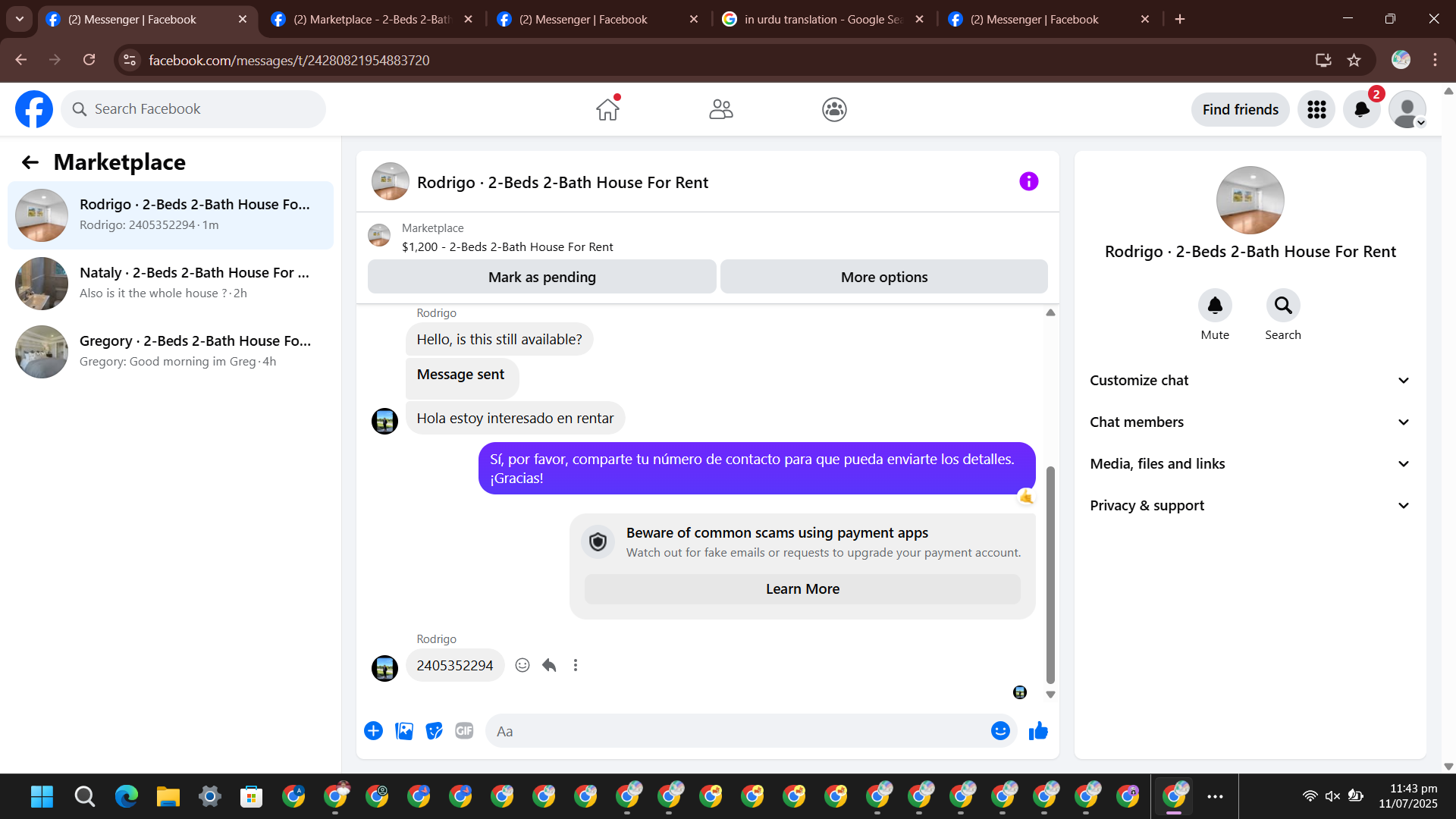
Task: Open the Chrome profile avatar
Action: coord(1401,60)
